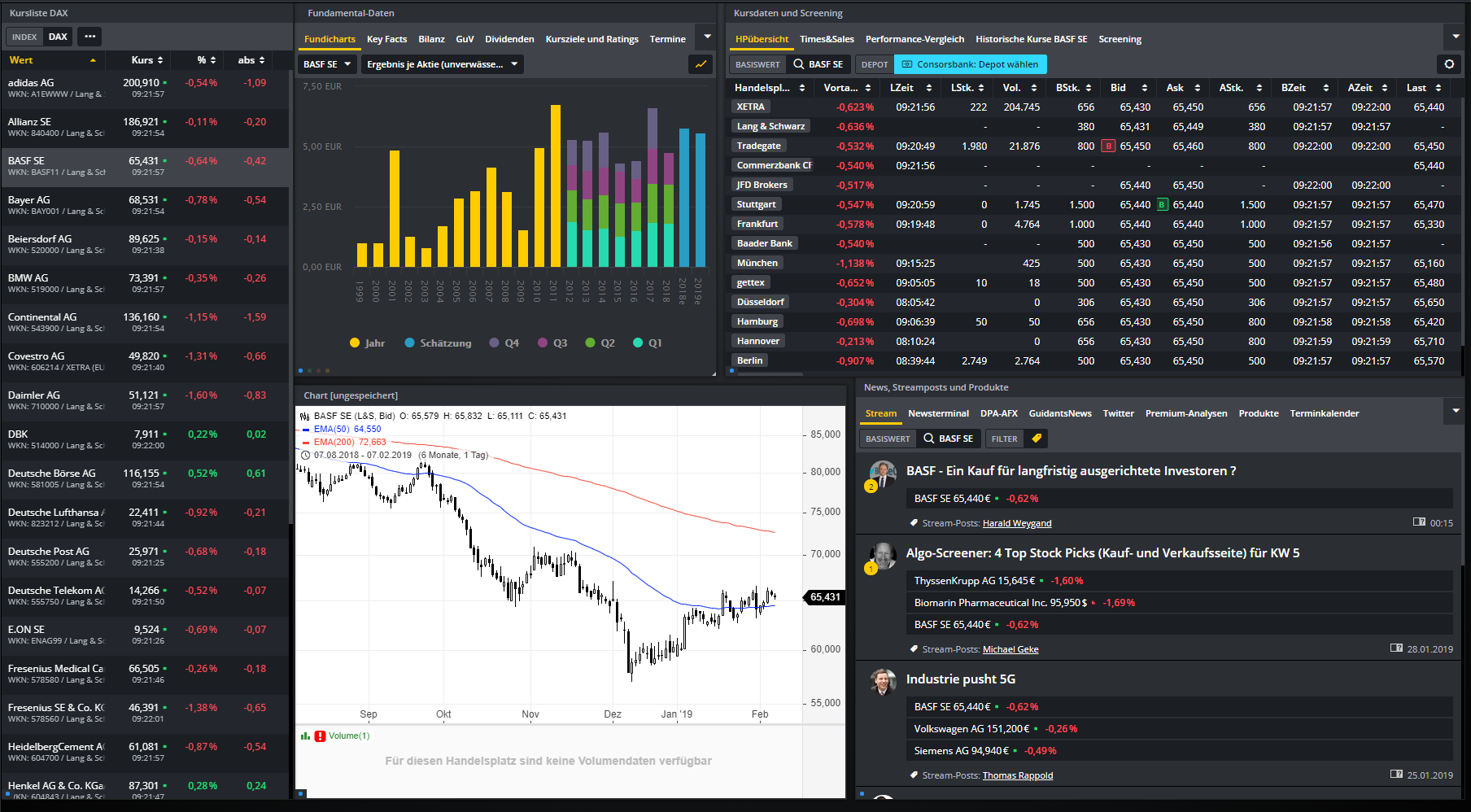This screenshot has height=812, width=1471.
Task: Toggle EMA(50) indicator in chart legend
Action: pos(341,429)
